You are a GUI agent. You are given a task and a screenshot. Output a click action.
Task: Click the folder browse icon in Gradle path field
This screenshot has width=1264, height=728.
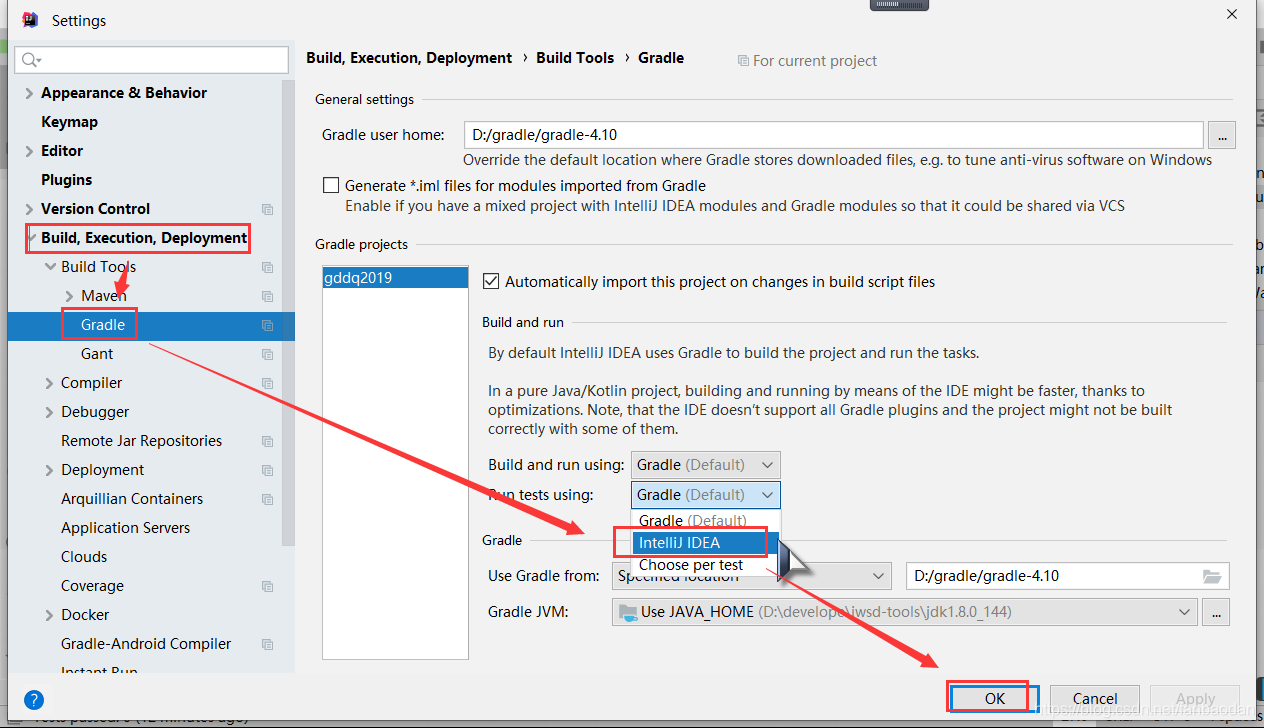(1212, 576)
